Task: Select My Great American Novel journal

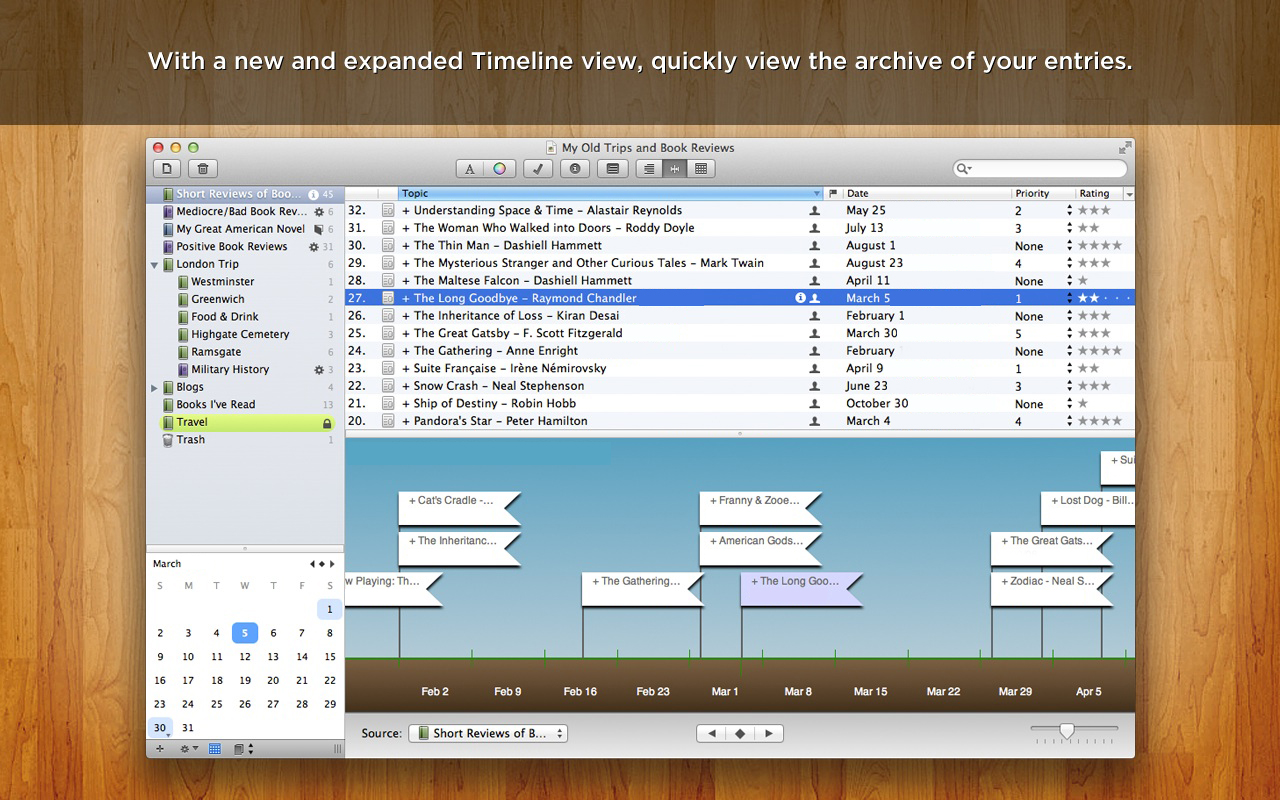Action: click(245, 229)
